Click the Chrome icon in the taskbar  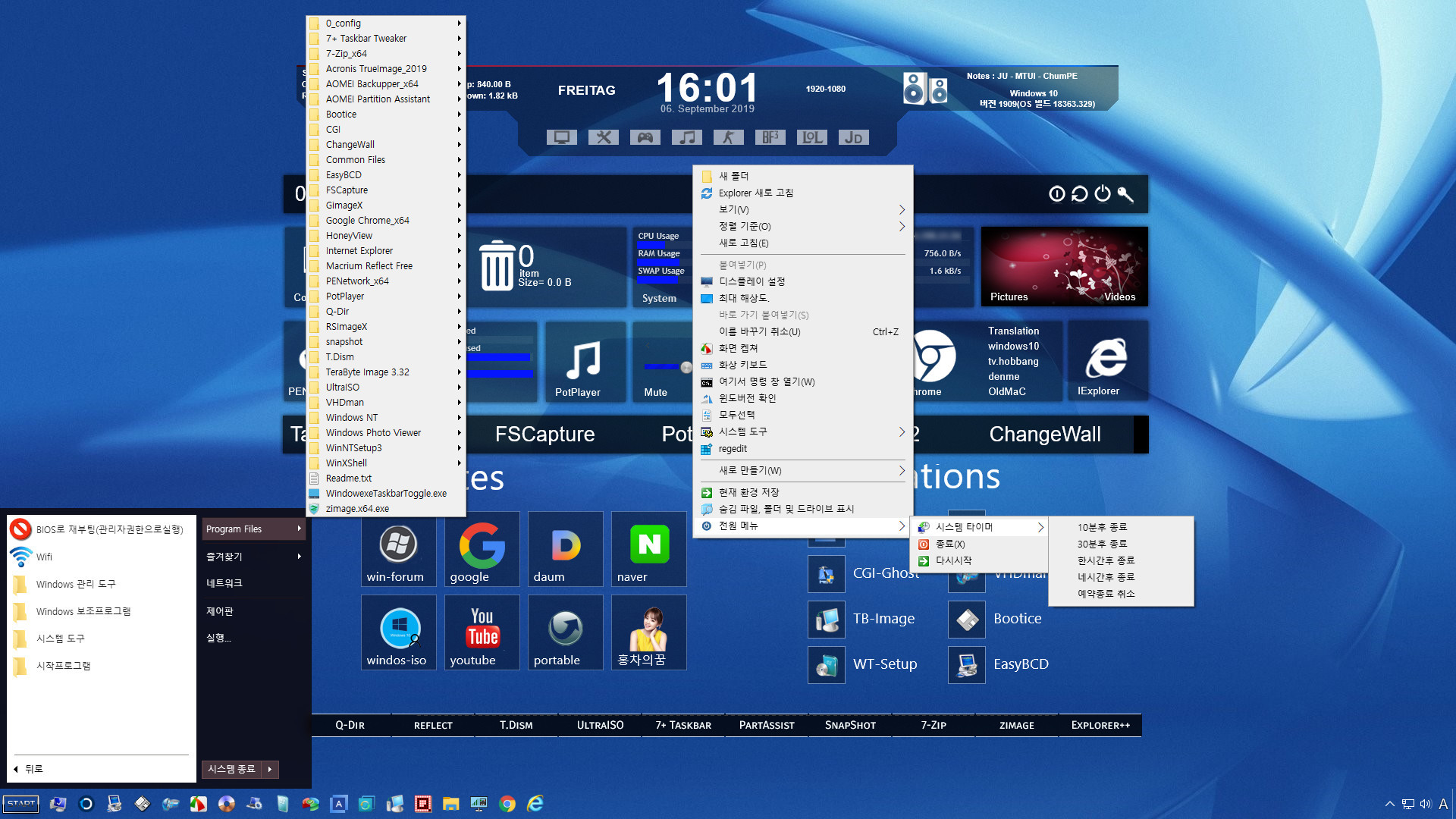507,804
